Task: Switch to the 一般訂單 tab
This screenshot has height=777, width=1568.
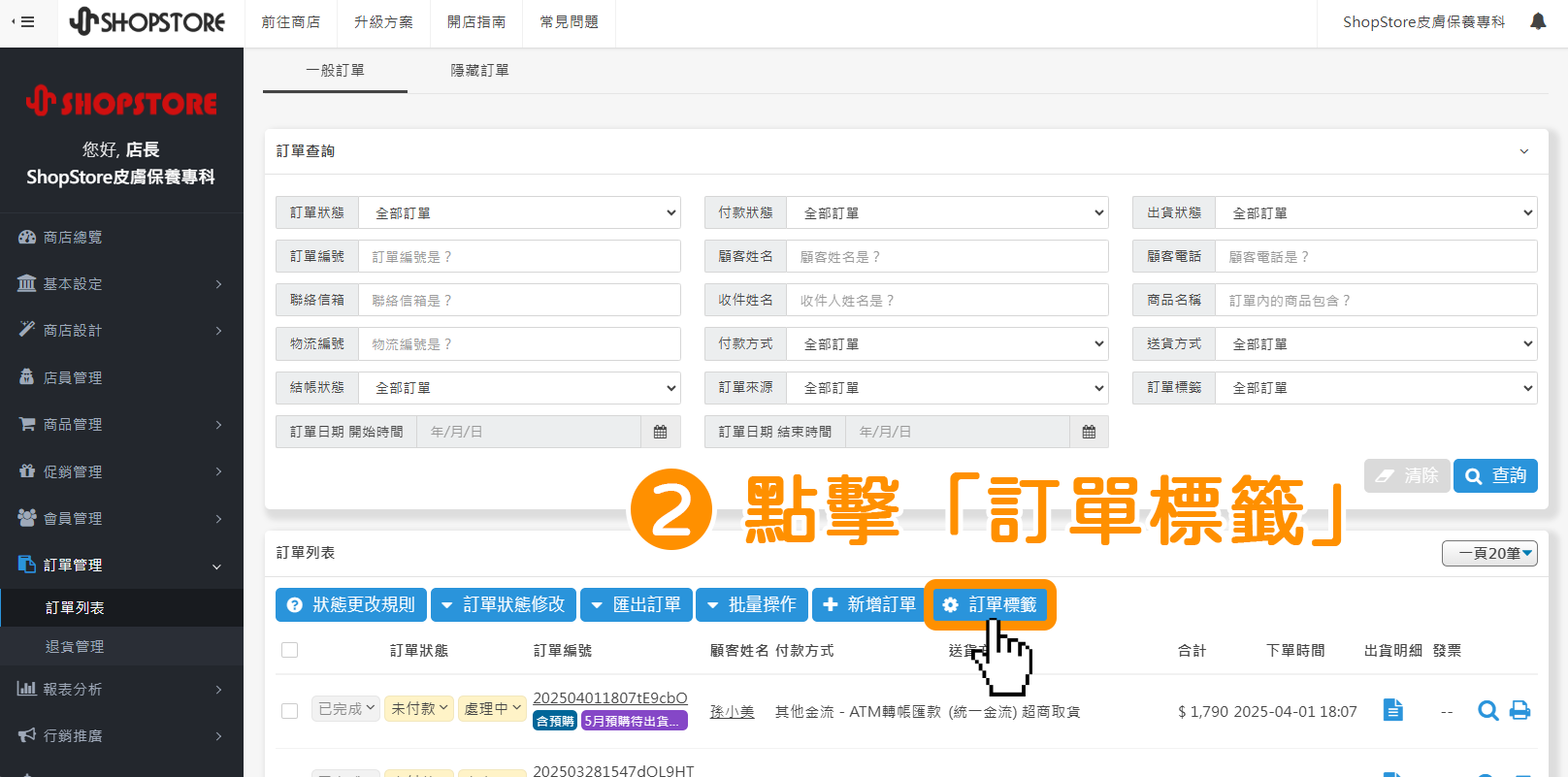Action: point(335,70)
